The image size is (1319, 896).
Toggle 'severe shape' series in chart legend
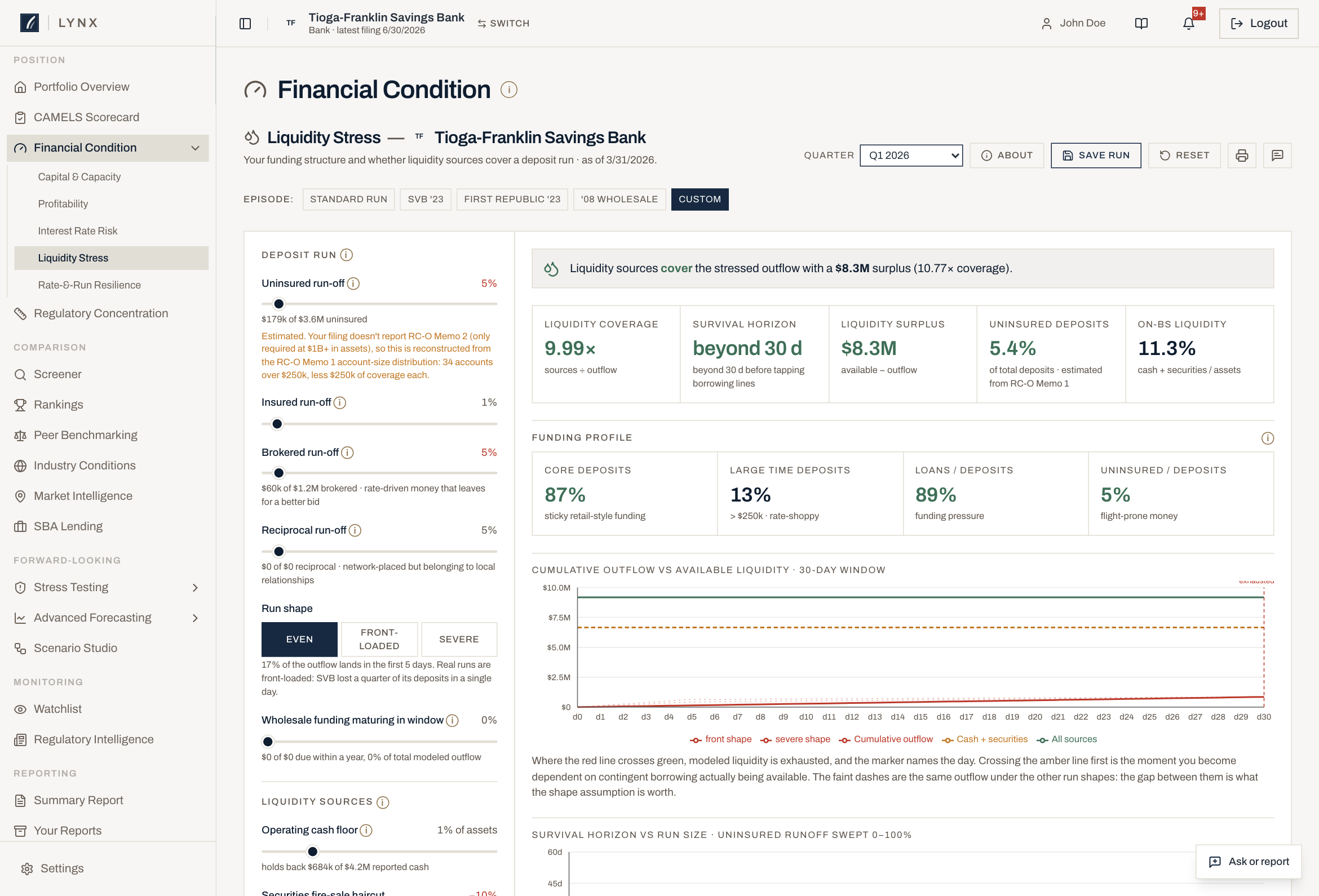[795, 739]
